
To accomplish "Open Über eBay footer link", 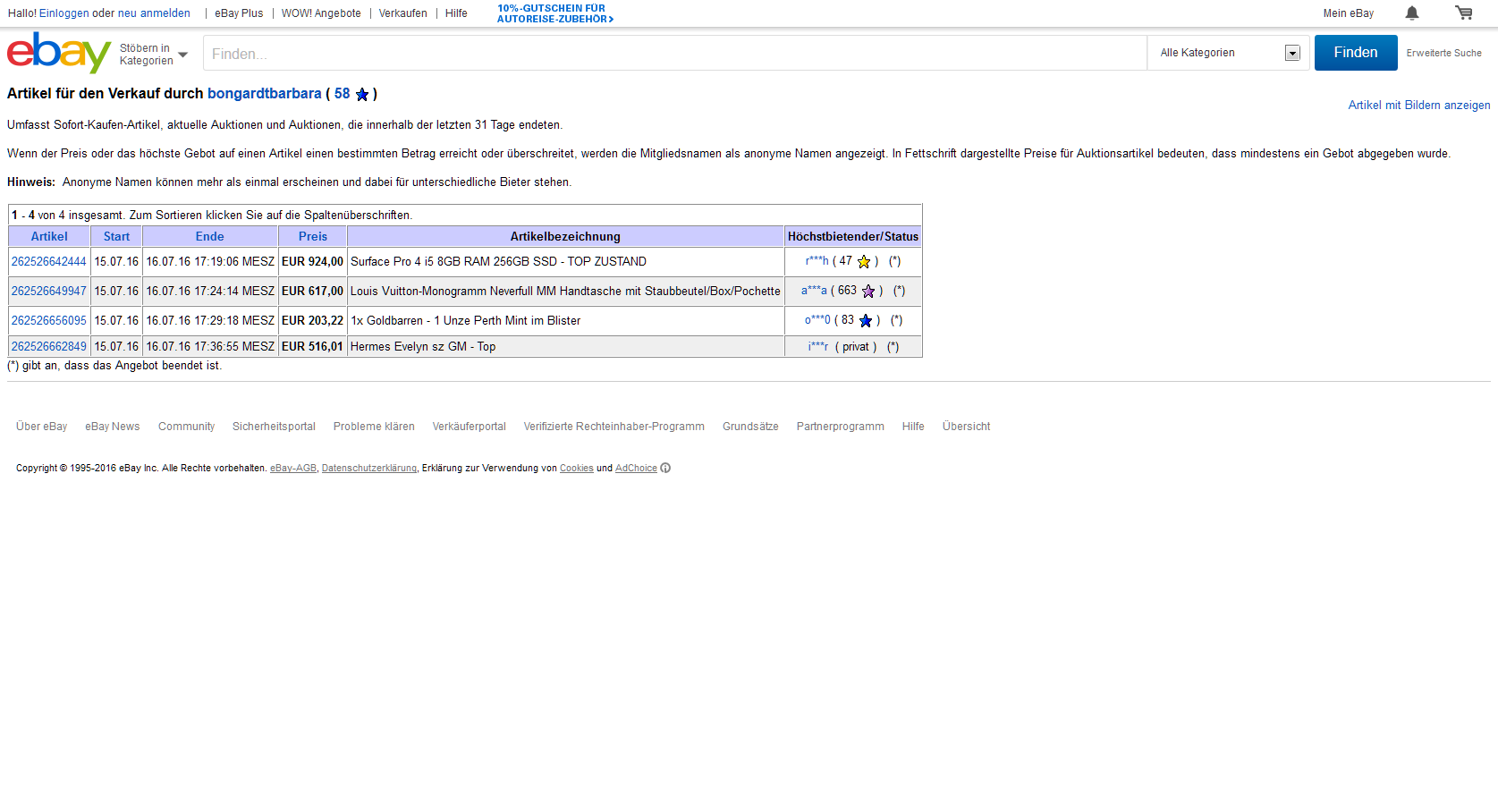I will [42, 427].
